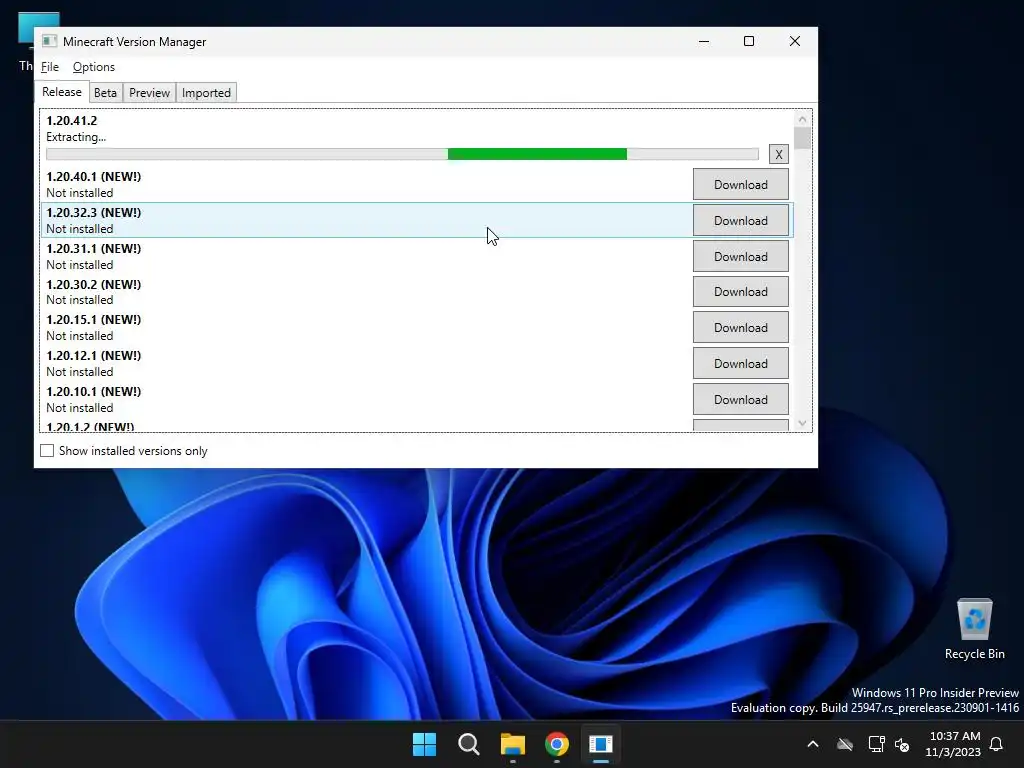Open File Explorer from the taskbar
1024x768 pixels.
tap(513, 744)
